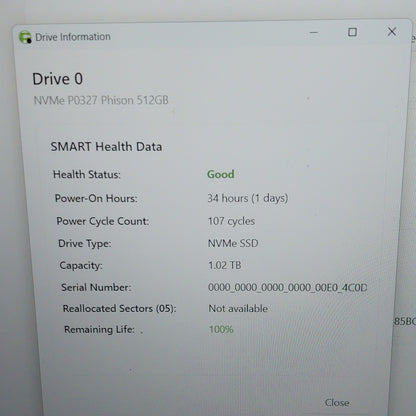This screenshot has width=416, height=416.
Task: Click the Power-On Hours label
Action: (96, 198)
